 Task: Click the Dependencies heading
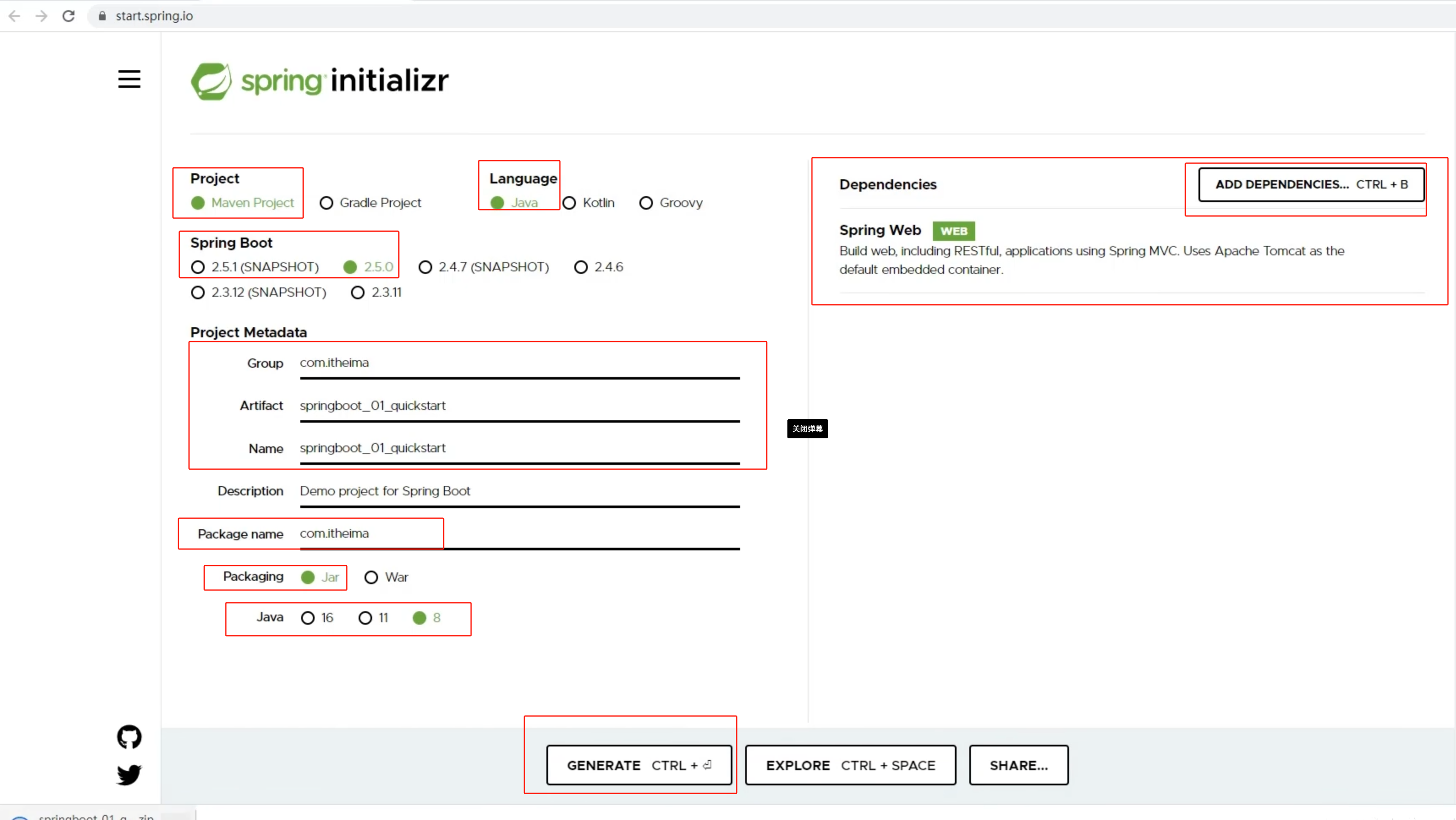click(887, 185)
